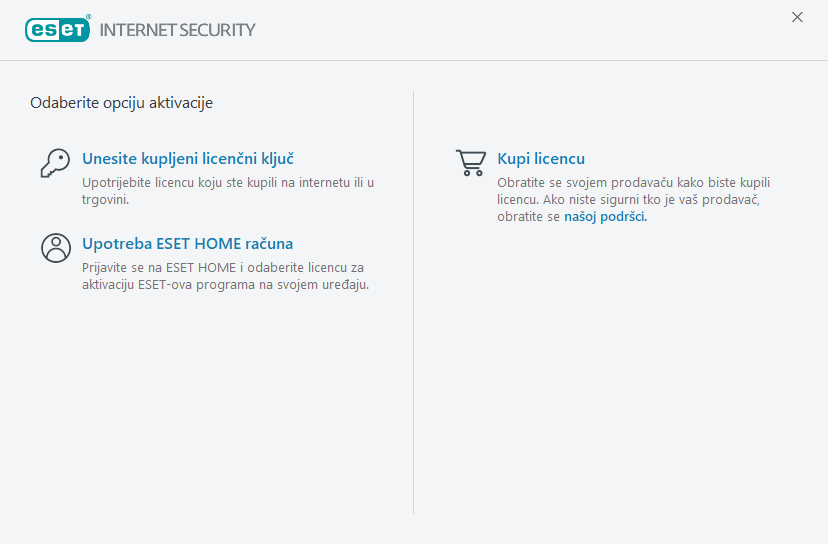
Task: Click the "INTERNET SECURITY" title text
Action: (178, 30)
